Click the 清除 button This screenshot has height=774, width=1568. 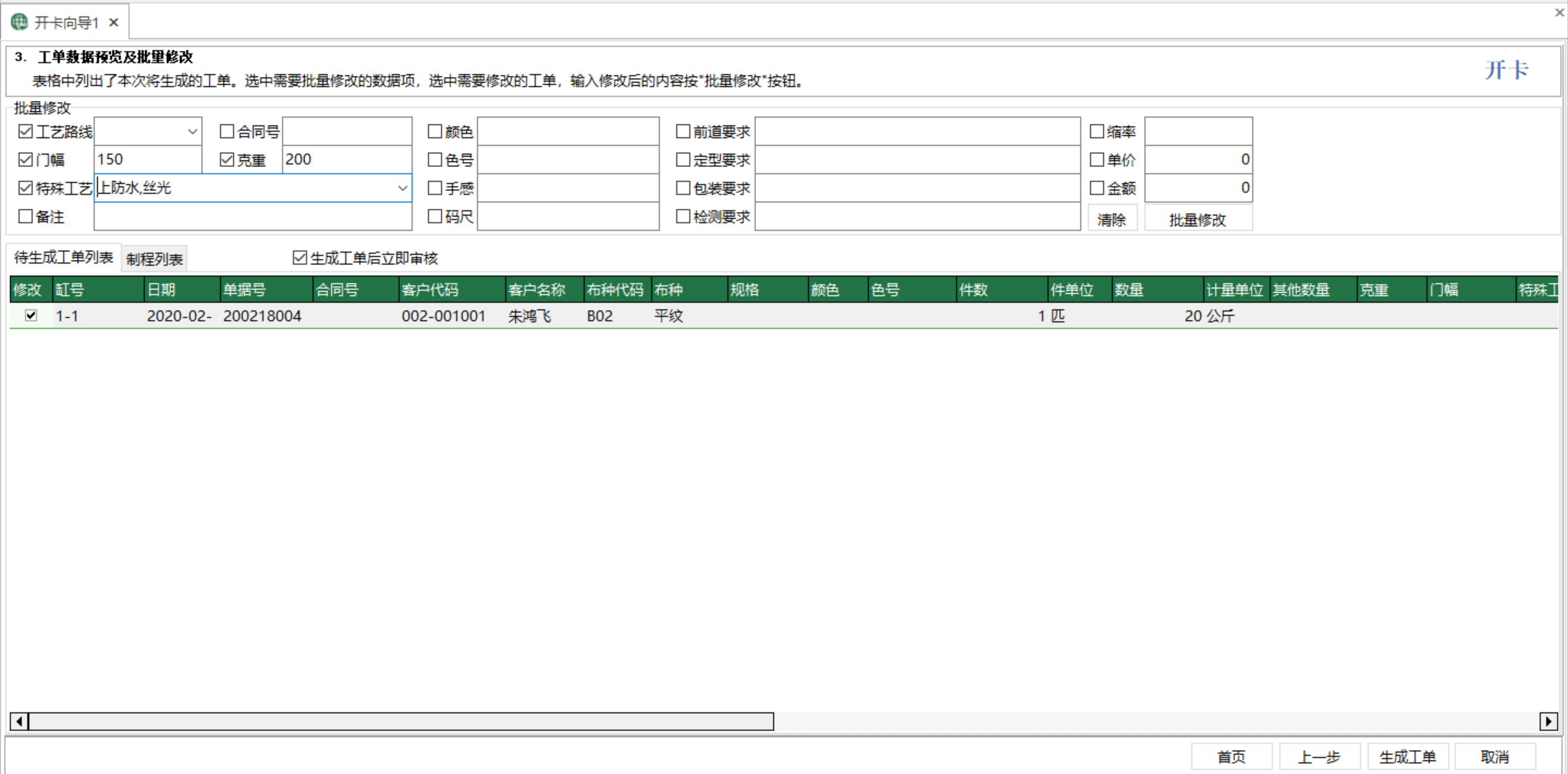[1112, 219]
